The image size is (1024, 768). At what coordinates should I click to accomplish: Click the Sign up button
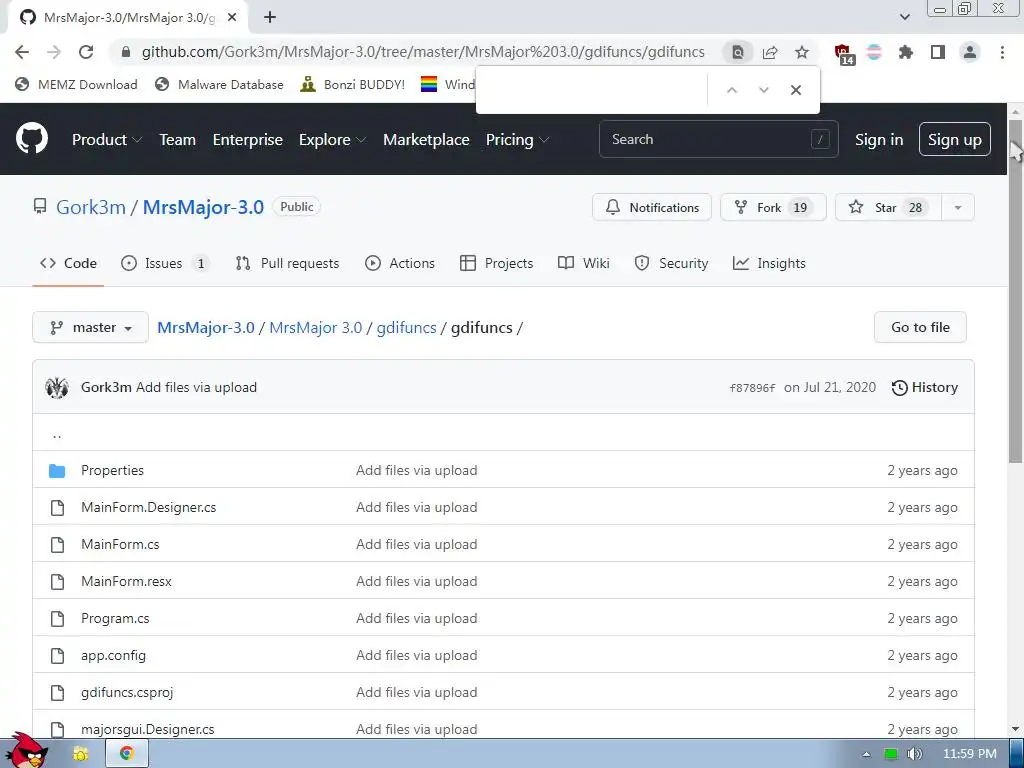pyautogui.click(x=955, y=139)
